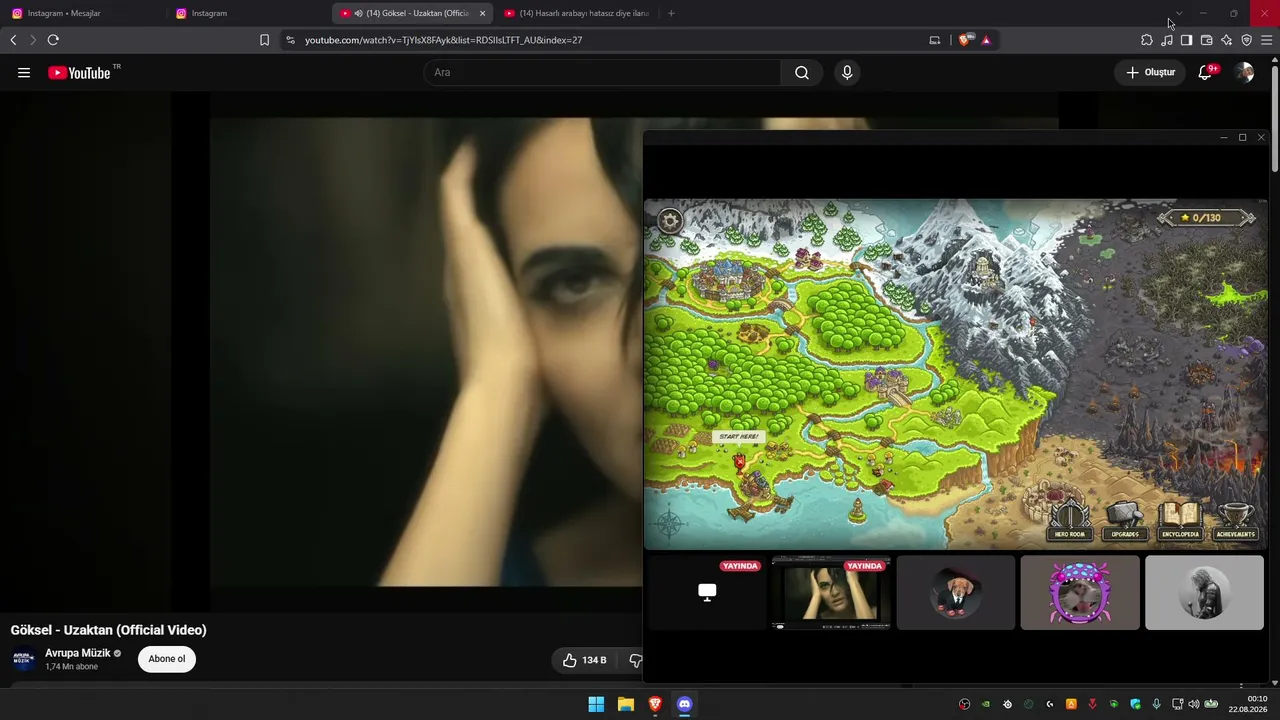Open the Avrupa Müzik channel link

tap(78, 653)
